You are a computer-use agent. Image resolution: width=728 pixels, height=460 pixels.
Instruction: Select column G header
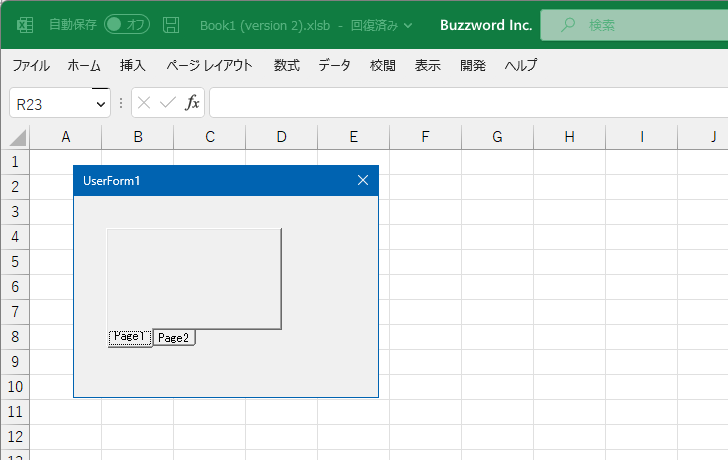[x=497, y=137]
